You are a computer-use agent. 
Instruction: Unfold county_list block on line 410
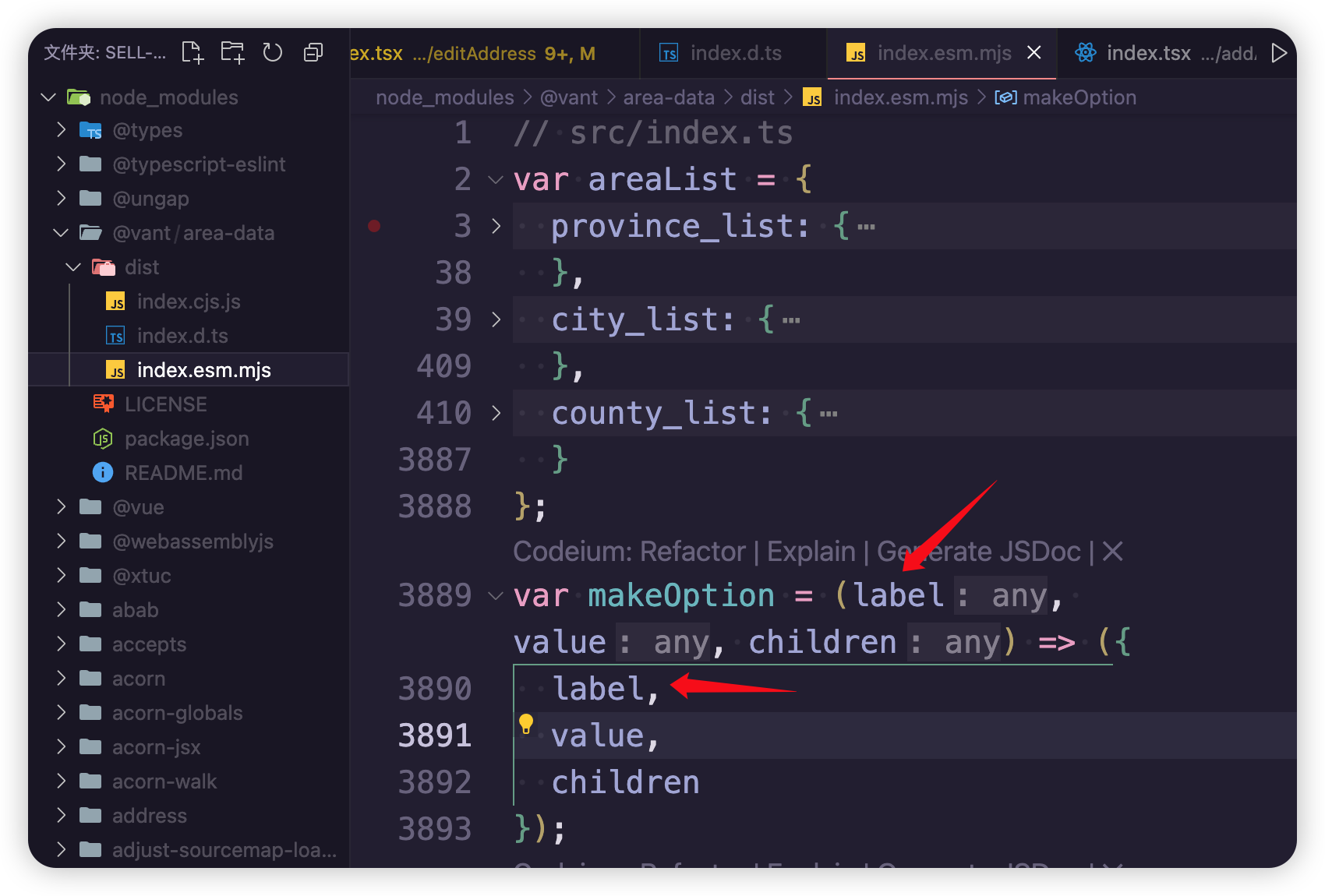[496, 413]
